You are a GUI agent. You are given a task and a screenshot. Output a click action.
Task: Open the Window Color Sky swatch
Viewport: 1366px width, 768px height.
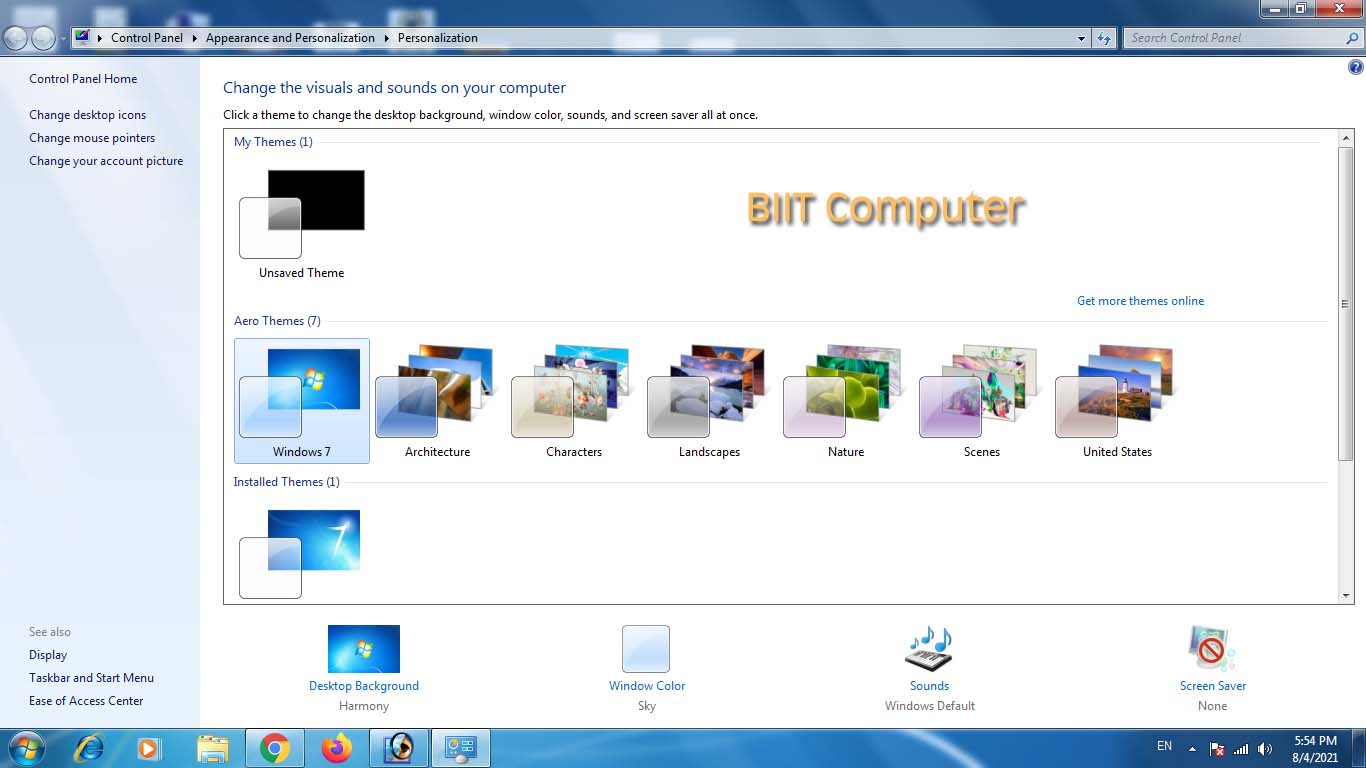(646, 650)
